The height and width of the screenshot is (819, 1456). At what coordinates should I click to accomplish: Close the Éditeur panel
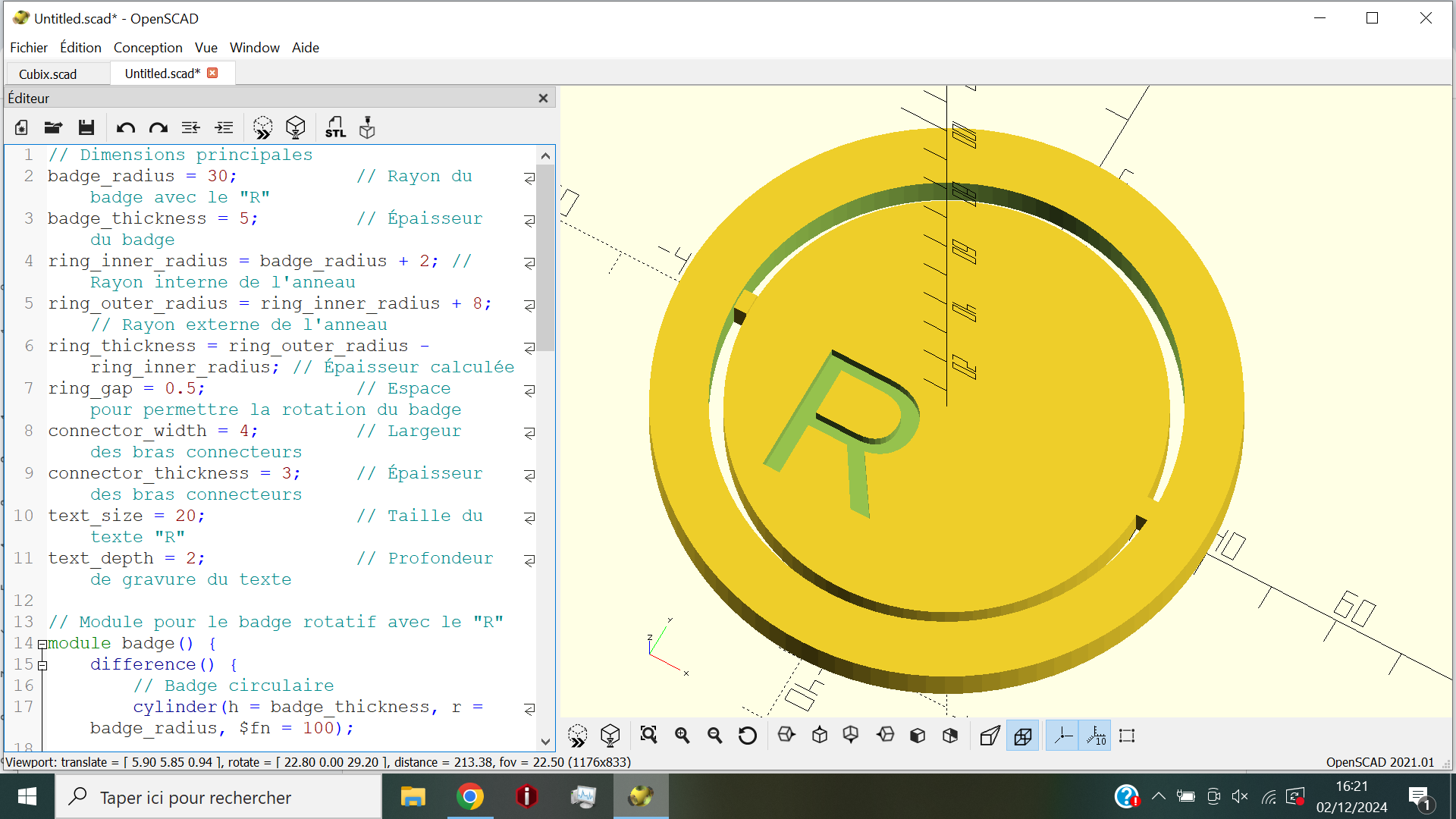pyautogui.click(x=543, y=99)
